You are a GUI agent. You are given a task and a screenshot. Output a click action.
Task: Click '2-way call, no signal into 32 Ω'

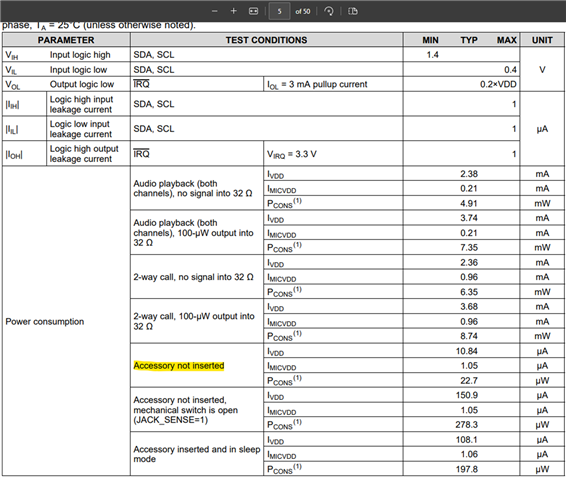193,277
